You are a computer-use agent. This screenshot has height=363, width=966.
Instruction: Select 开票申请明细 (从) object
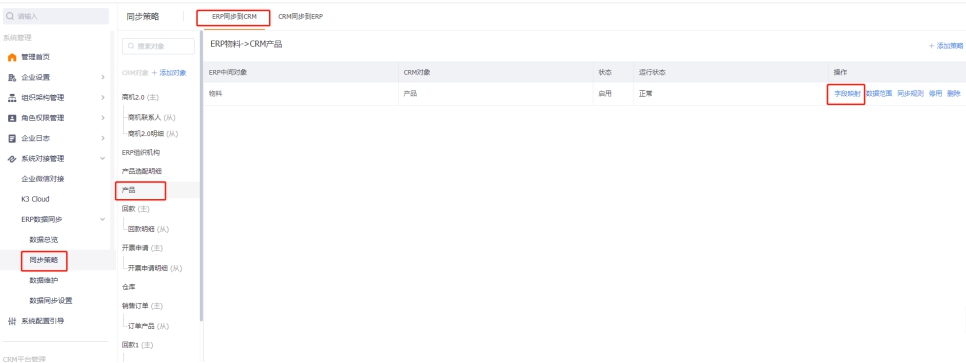tap(155, 268)
